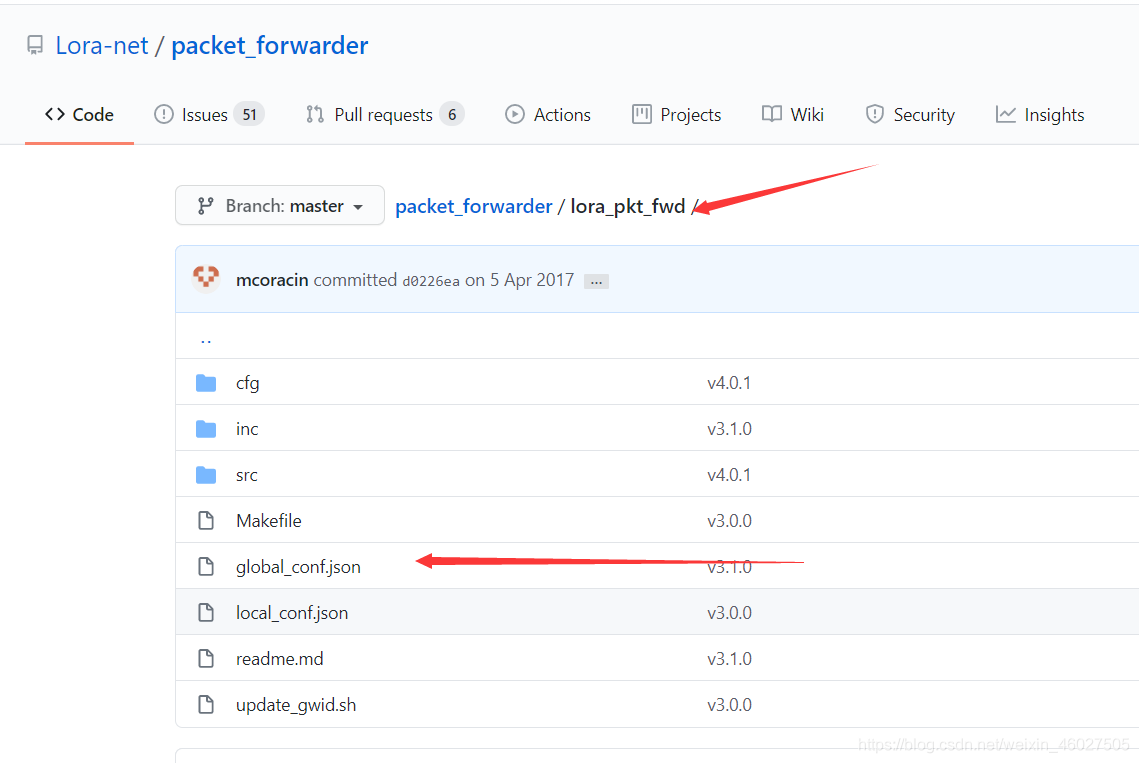Screen dimensions: 1139x763
Task: Open the Makefile file
Action: pyautogui.click(x=269, y=520)
